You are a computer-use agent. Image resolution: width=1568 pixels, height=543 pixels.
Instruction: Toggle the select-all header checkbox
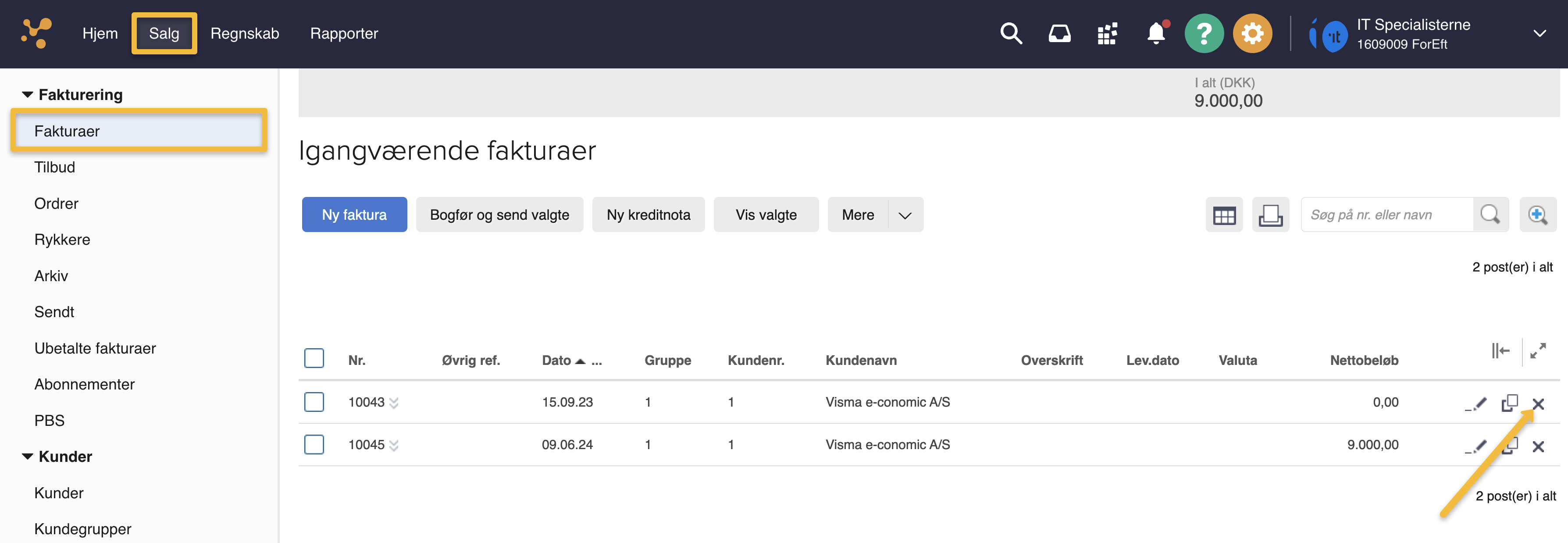[x=314, y=358]
